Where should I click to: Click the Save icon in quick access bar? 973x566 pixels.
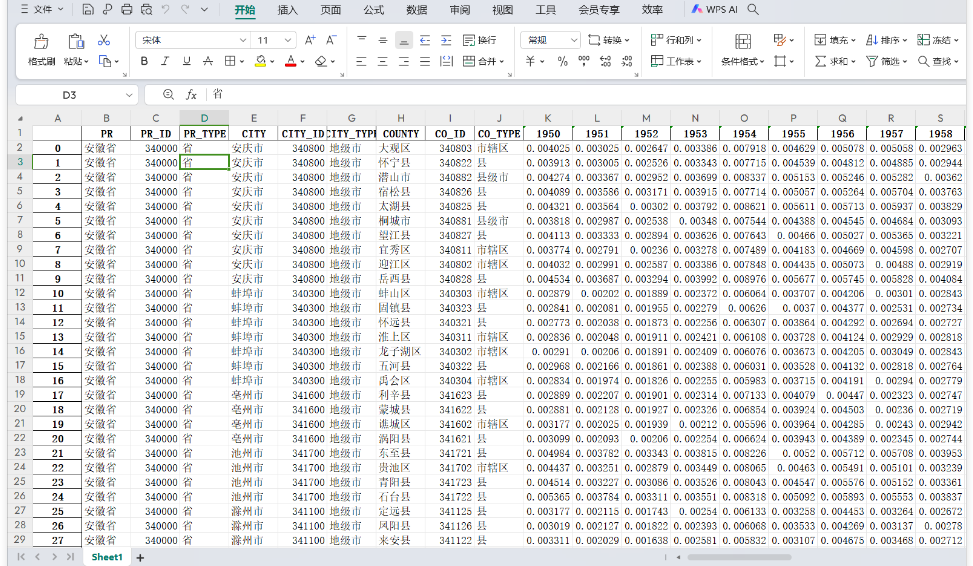pos(89,10)
